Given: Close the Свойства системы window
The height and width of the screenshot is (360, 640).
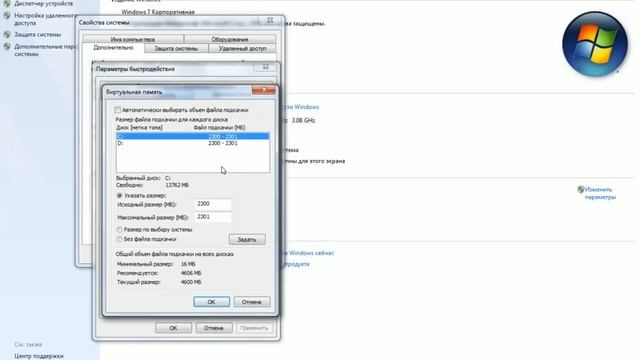Looking at the screenshot, I should (x=270, y=20).
